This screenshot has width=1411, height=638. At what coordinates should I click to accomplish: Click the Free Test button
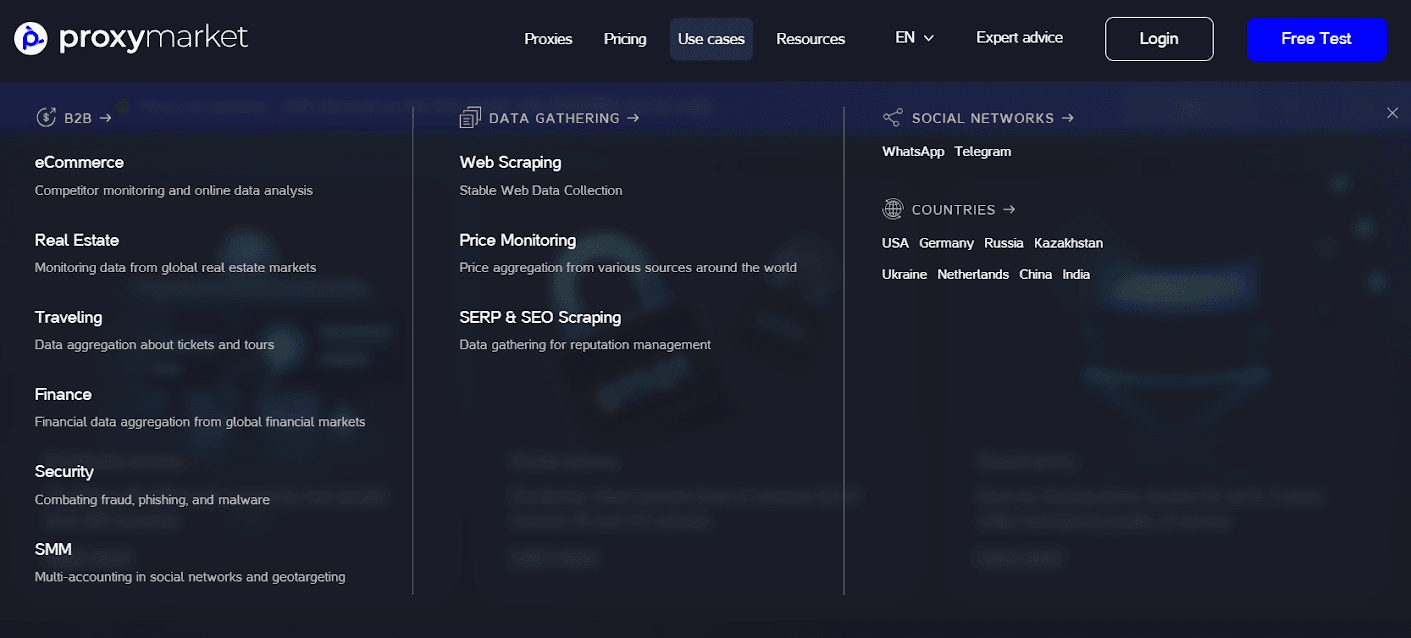click(1316, 39)
